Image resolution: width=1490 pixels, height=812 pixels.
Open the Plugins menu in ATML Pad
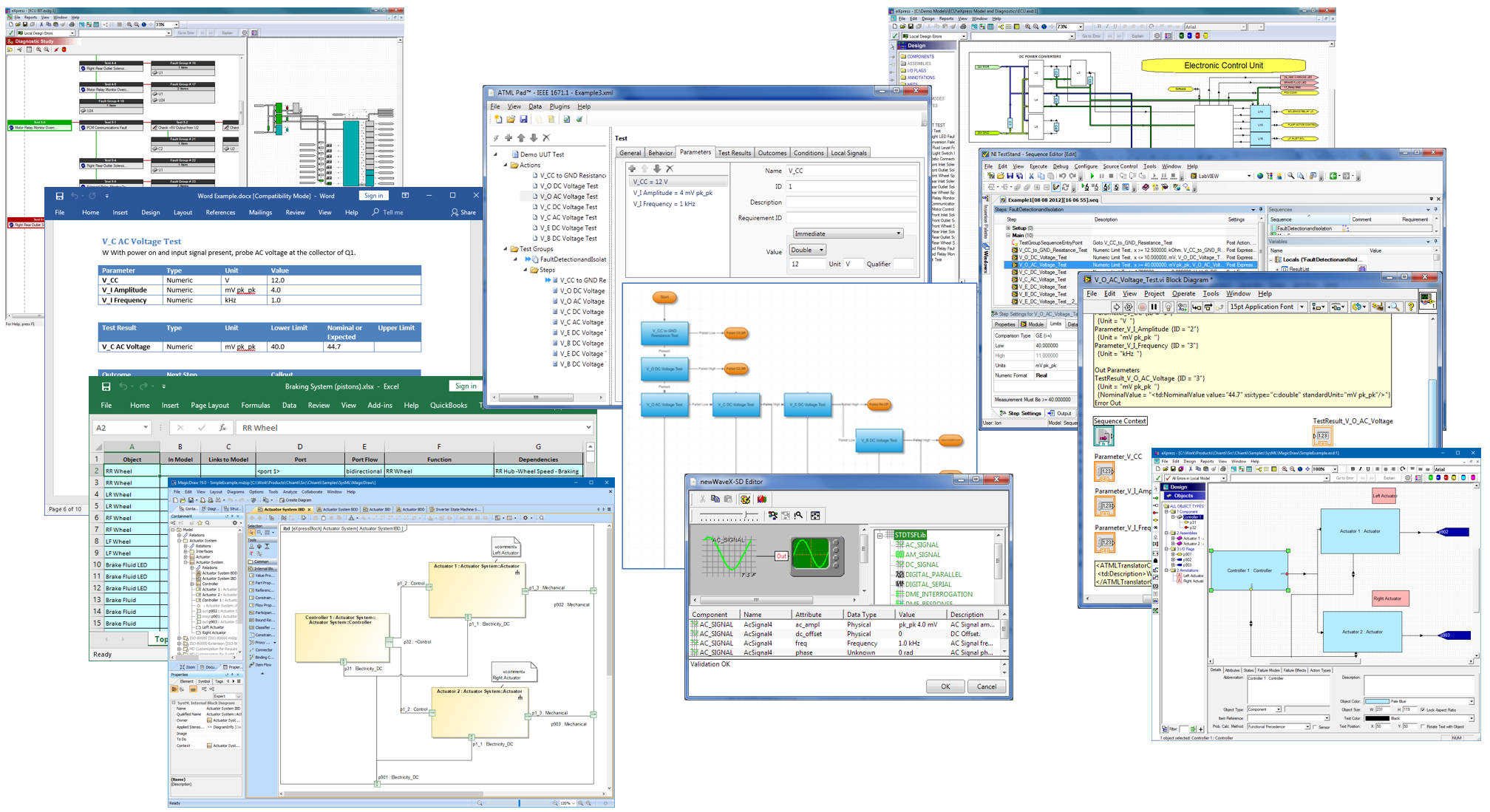[x=559, y=106]
